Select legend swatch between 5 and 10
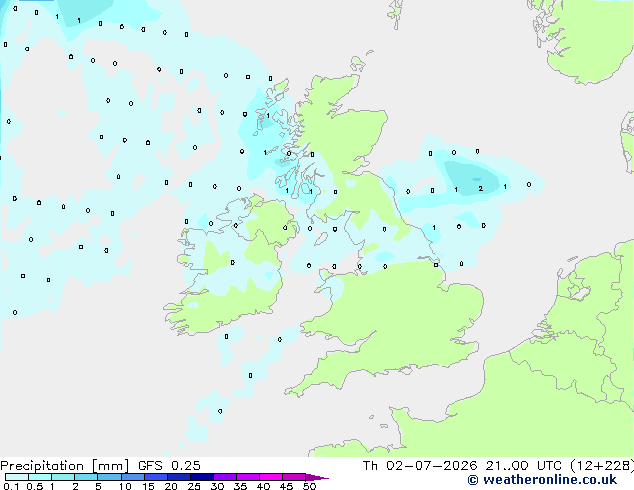The width and height of the screenshot is (634, 490). [109, 477]
